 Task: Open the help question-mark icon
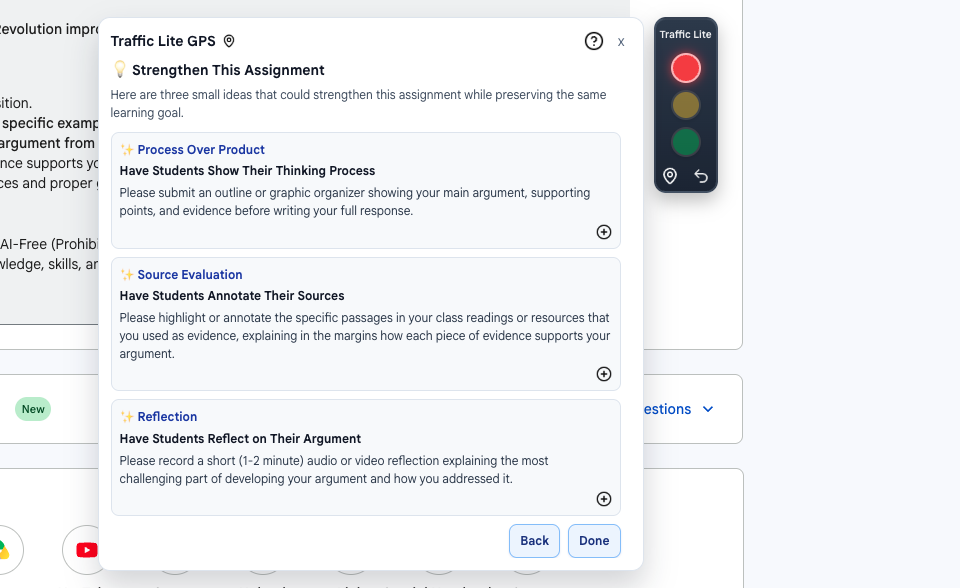pyautogui.click(x=593, y=41)
